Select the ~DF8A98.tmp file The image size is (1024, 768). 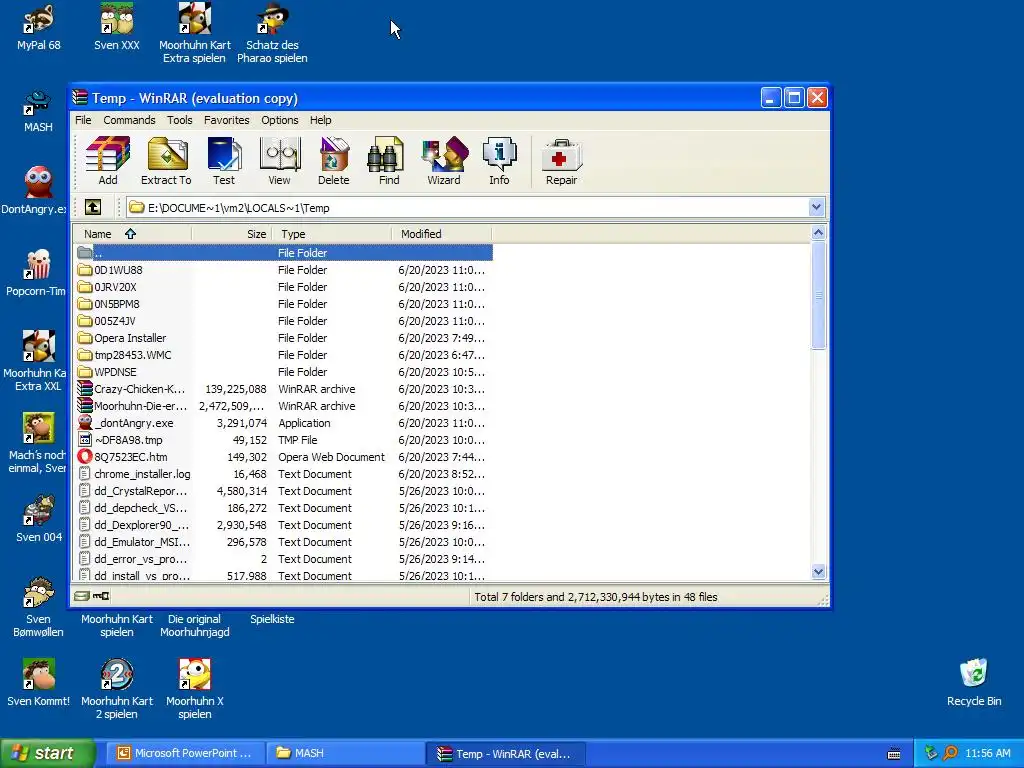(283, 440)
